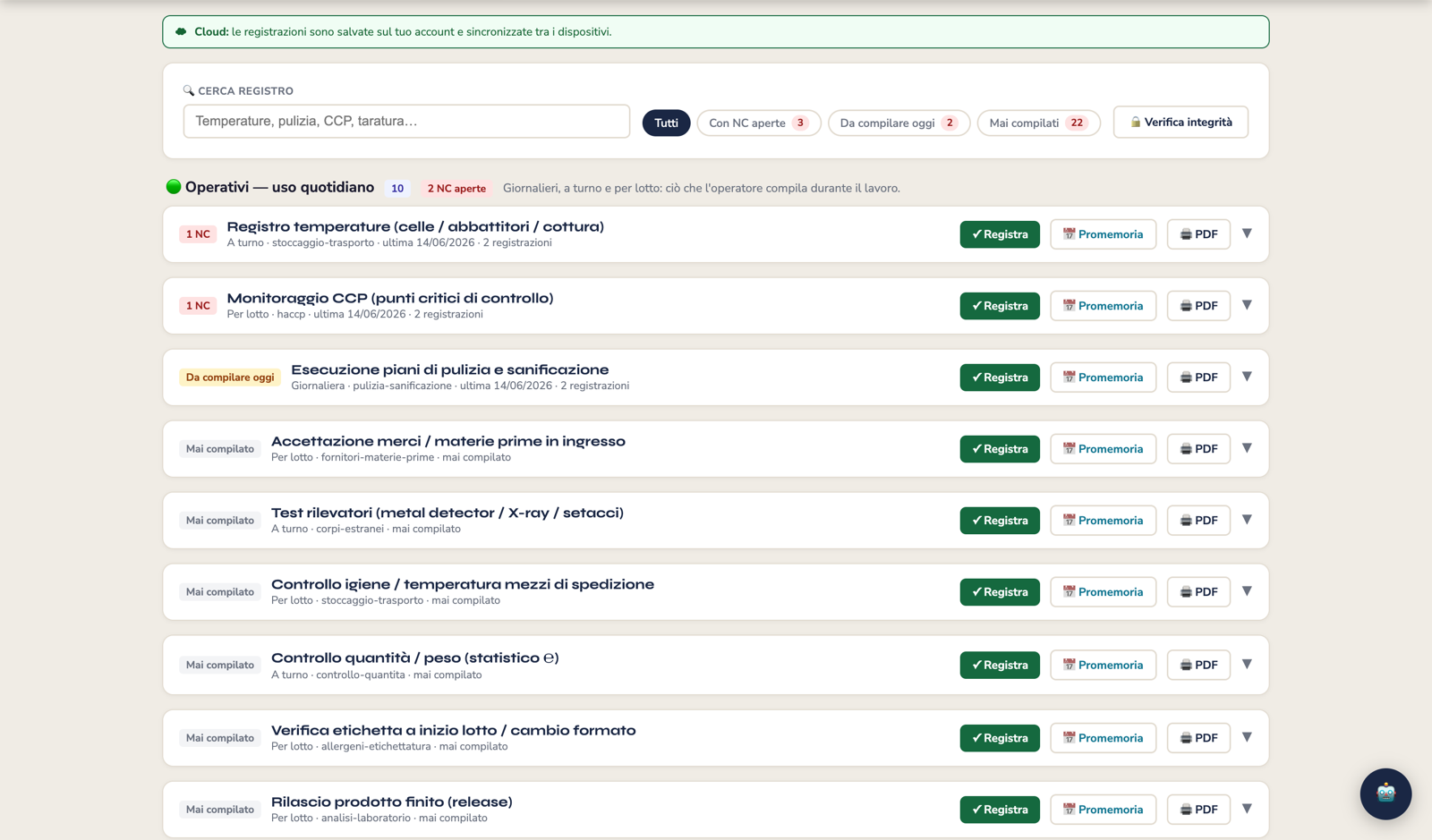The width and height of the screenshot is (1432, 840).
Task: Click title Controllo quantità / peso (statistico ℮)
Action: click(x=415, y=658)
